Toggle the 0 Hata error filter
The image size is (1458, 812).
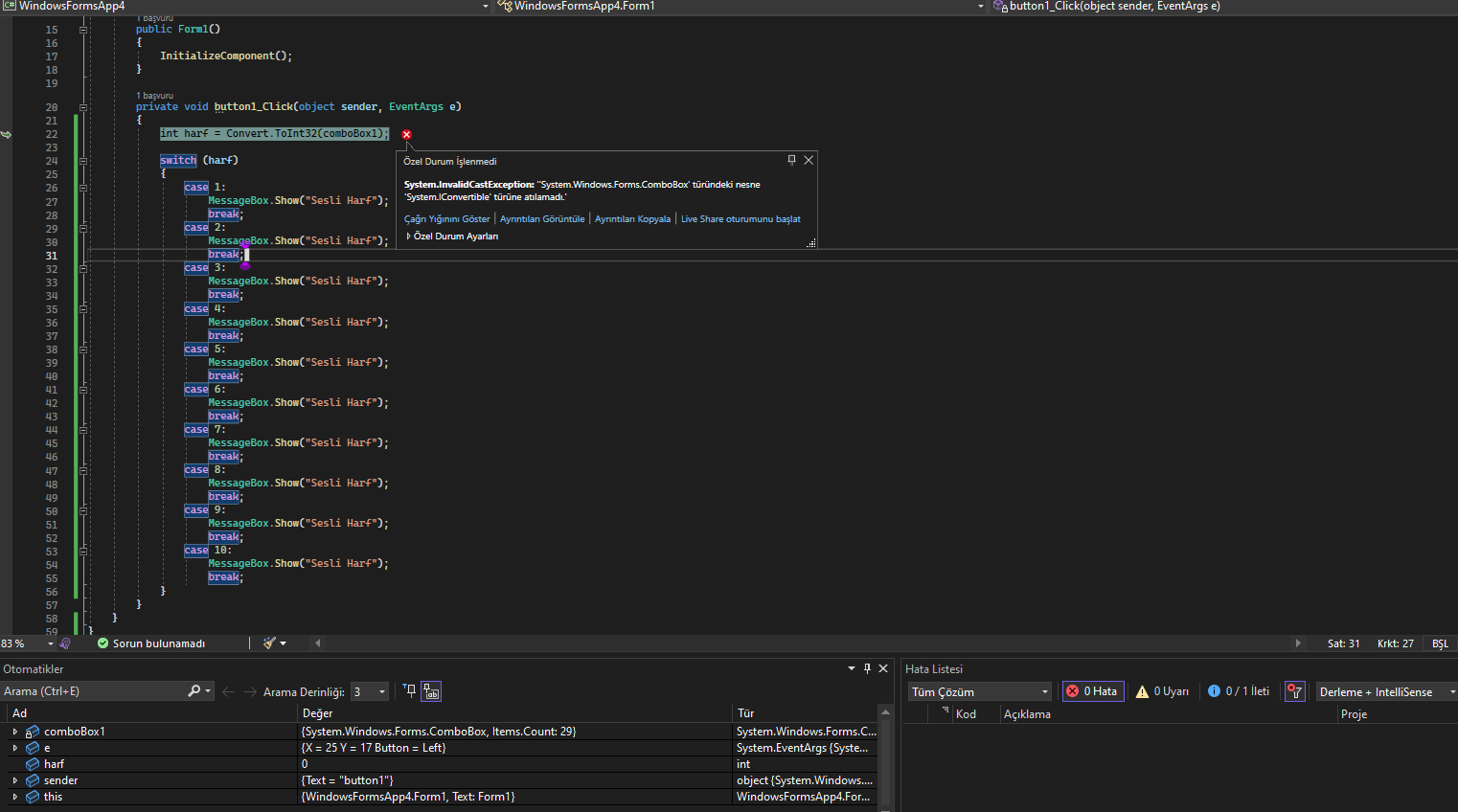click(x=1092, y=691)
